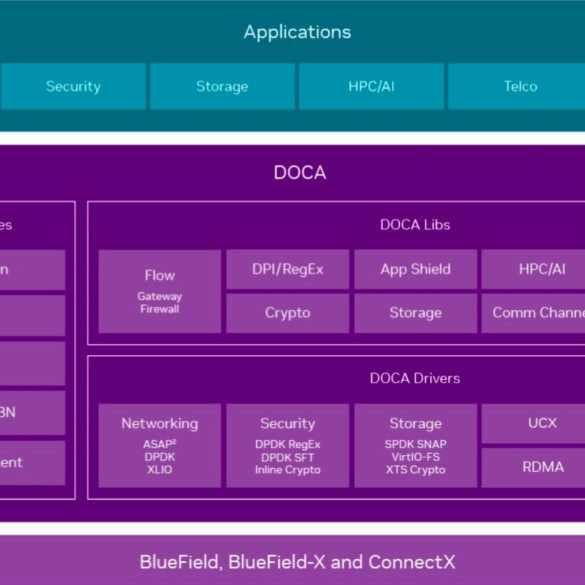Select the Storage box in DOCA Libs
Viewport: 585px width, 585px height.
point(416,313)
